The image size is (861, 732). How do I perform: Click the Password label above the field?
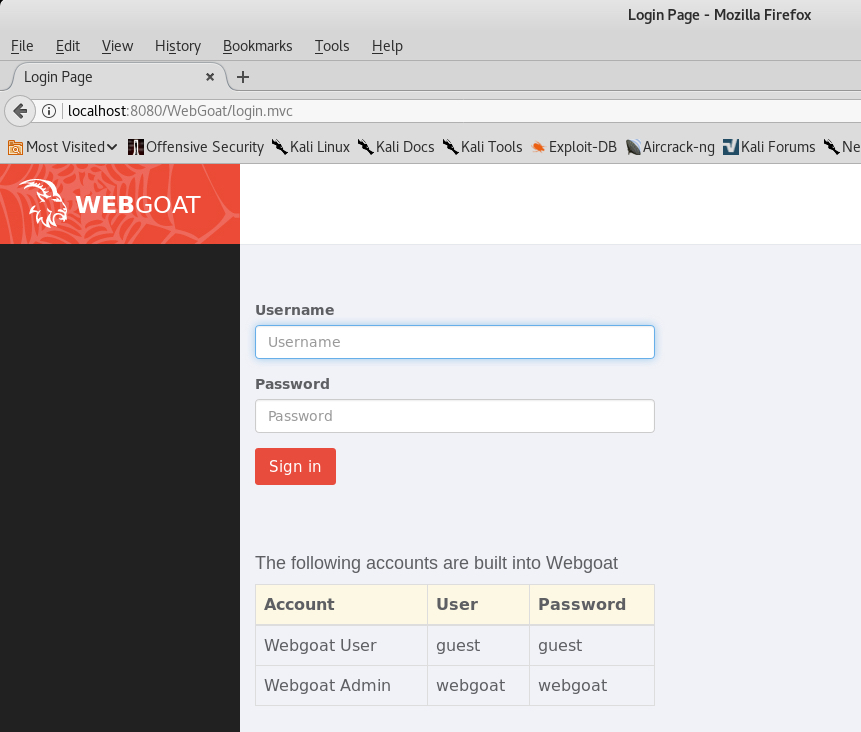click(x=292, y=384)
